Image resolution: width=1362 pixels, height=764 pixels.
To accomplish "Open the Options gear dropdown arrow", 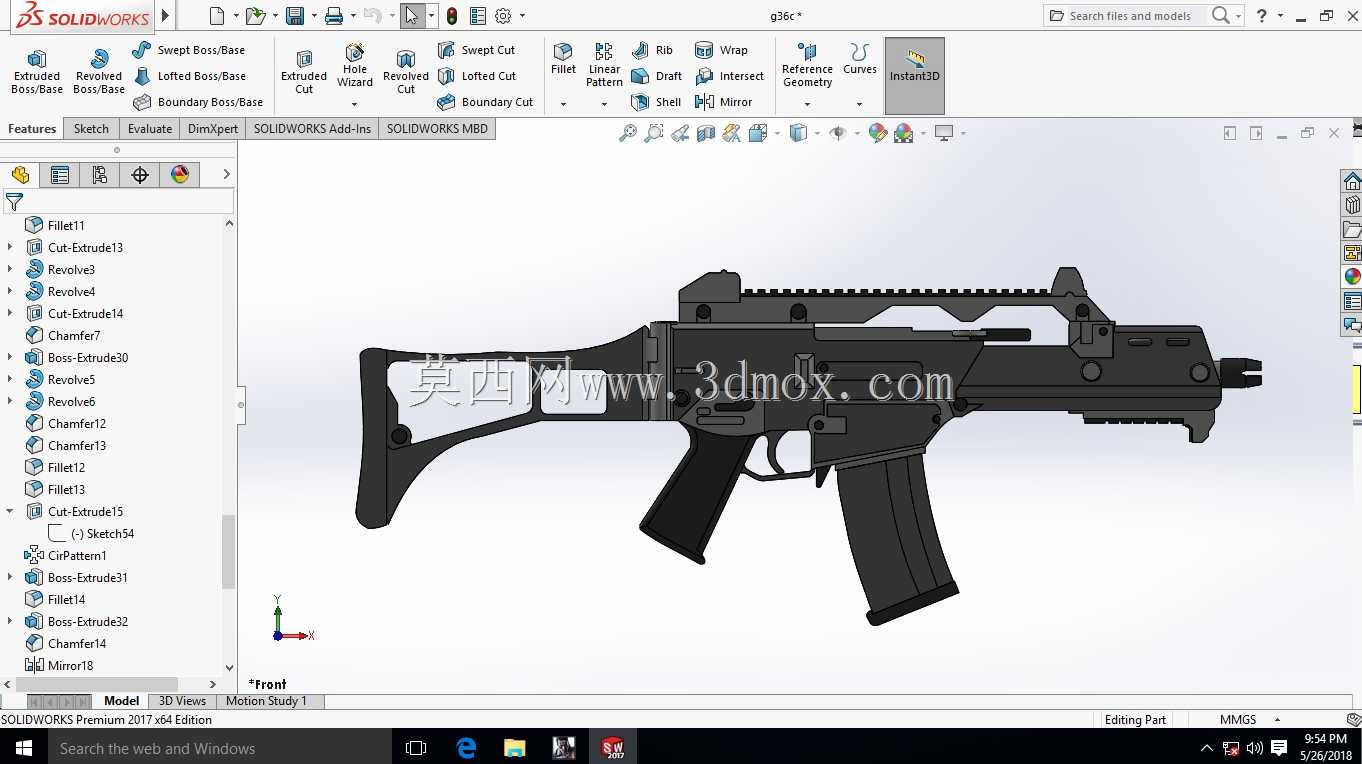I will coord(522,16).
